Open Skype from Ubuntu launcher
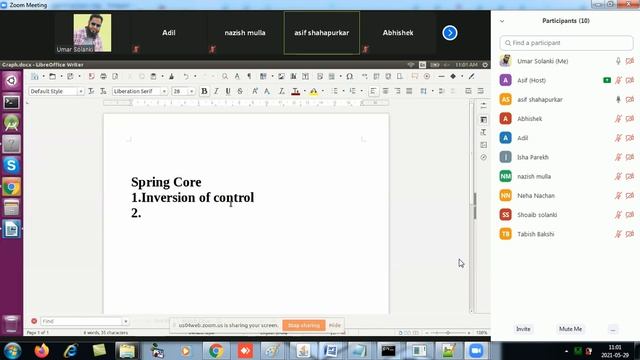 tap(11, 166)
